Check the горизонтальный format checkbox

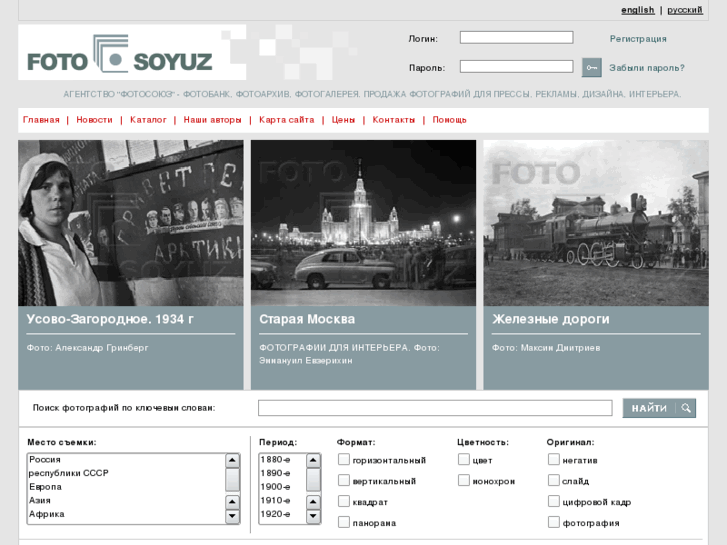coord(344,459)
